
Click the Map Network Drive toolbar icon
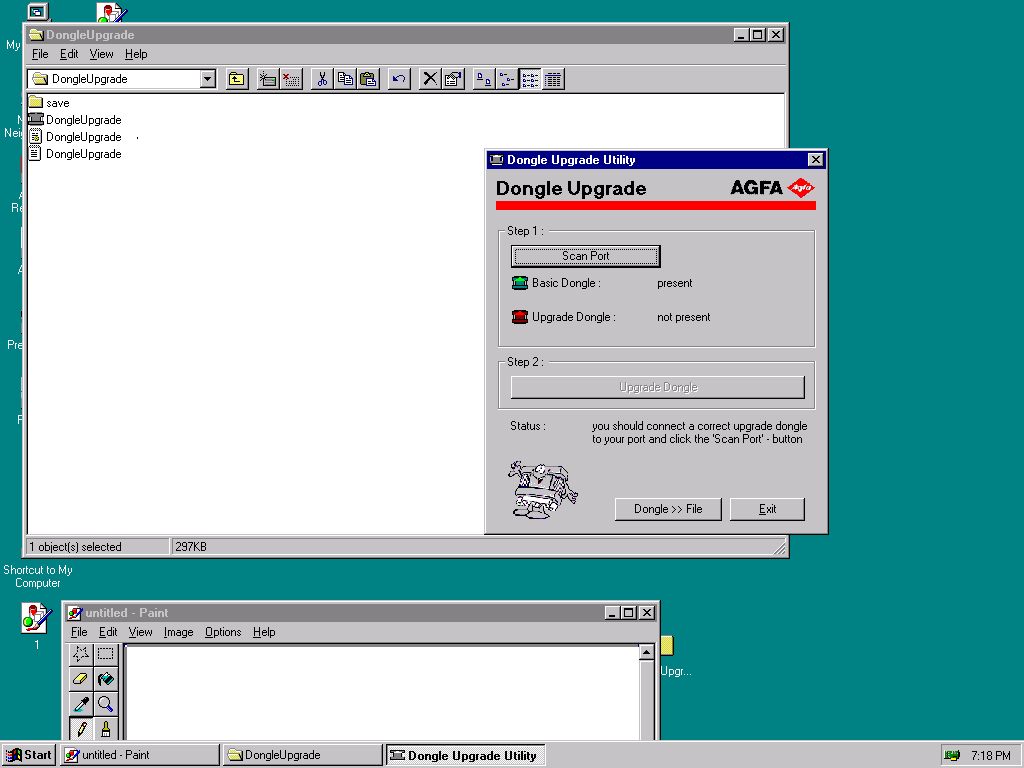click(268, 79)
